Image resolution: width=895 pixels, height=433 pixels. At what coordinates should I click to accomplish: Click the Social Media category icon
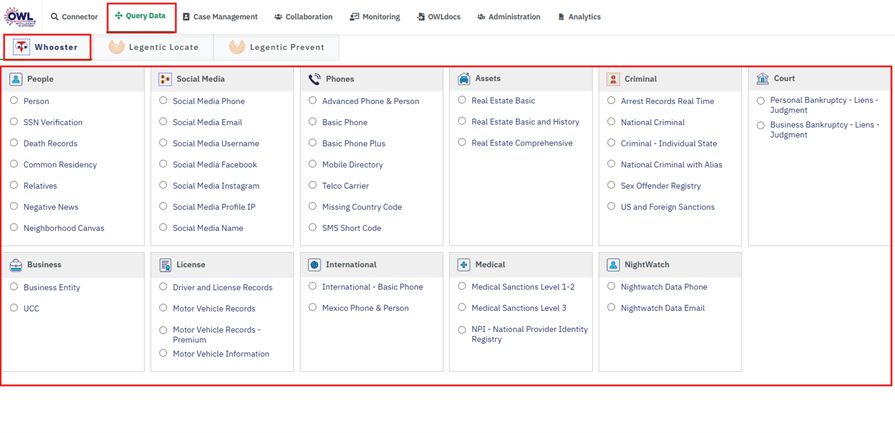(165, 79)
